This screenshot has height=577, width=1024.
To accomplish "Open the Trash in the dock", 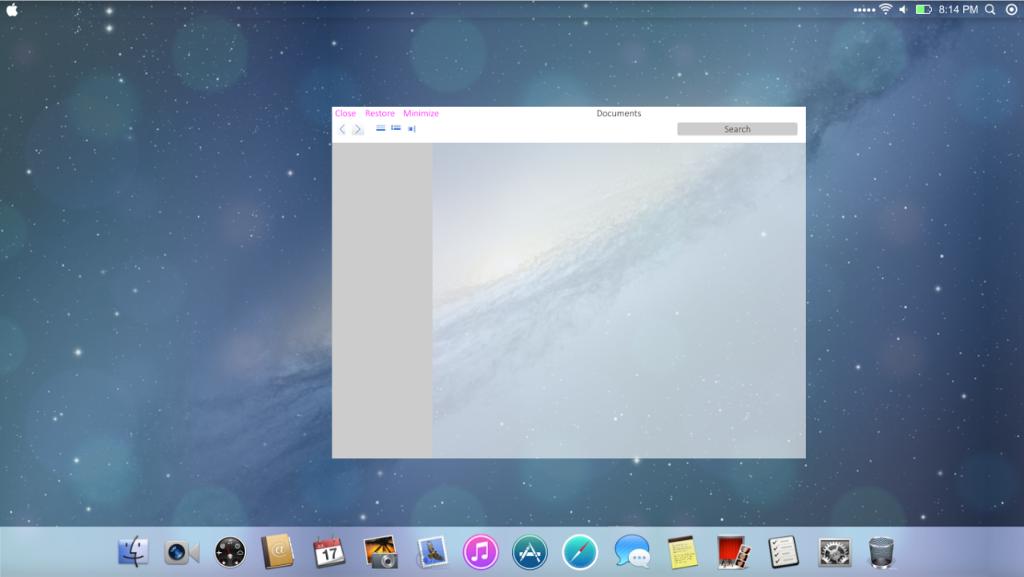I will [881, 552].
